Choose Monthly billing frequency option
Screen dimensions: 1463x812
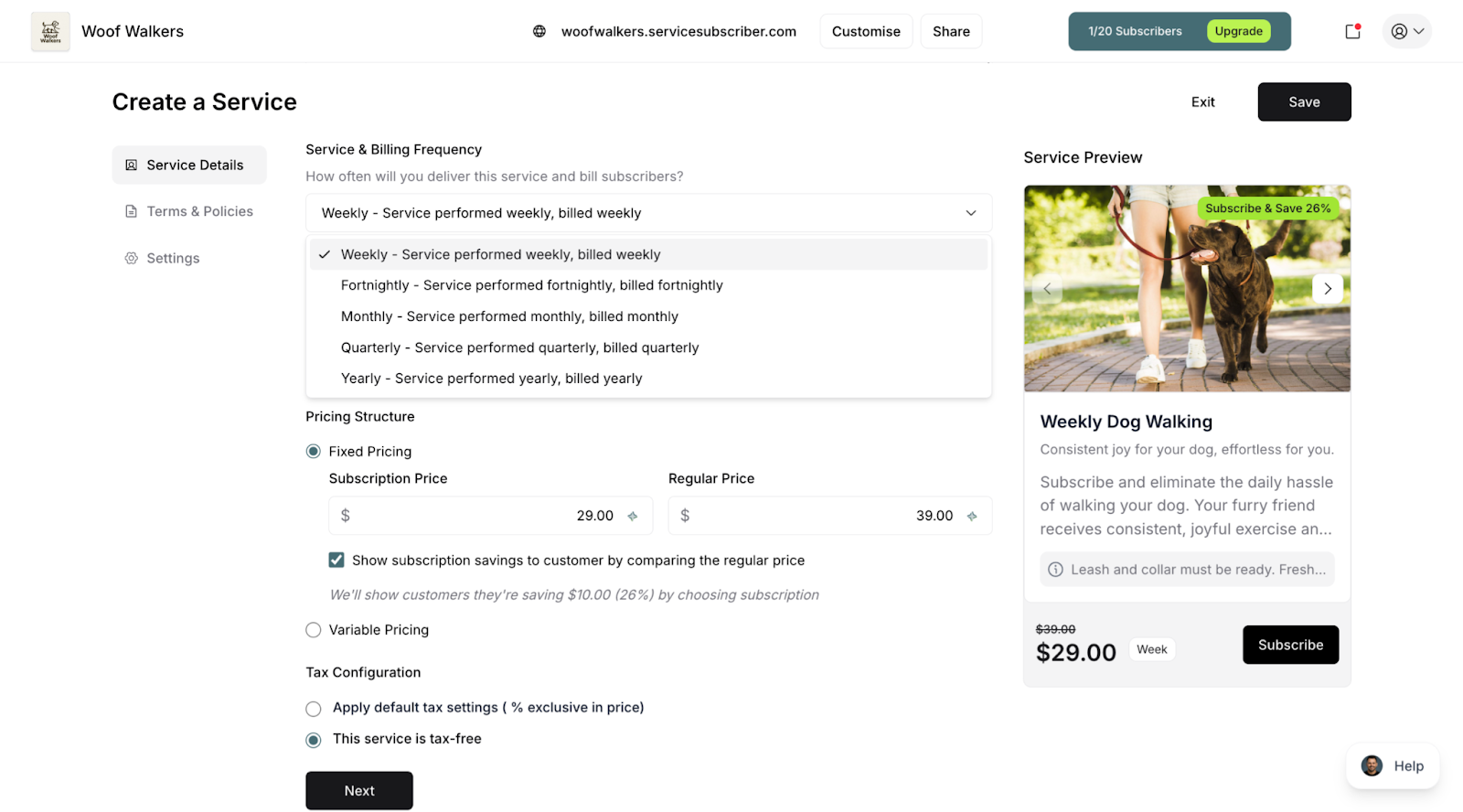(x=509, y=316)
